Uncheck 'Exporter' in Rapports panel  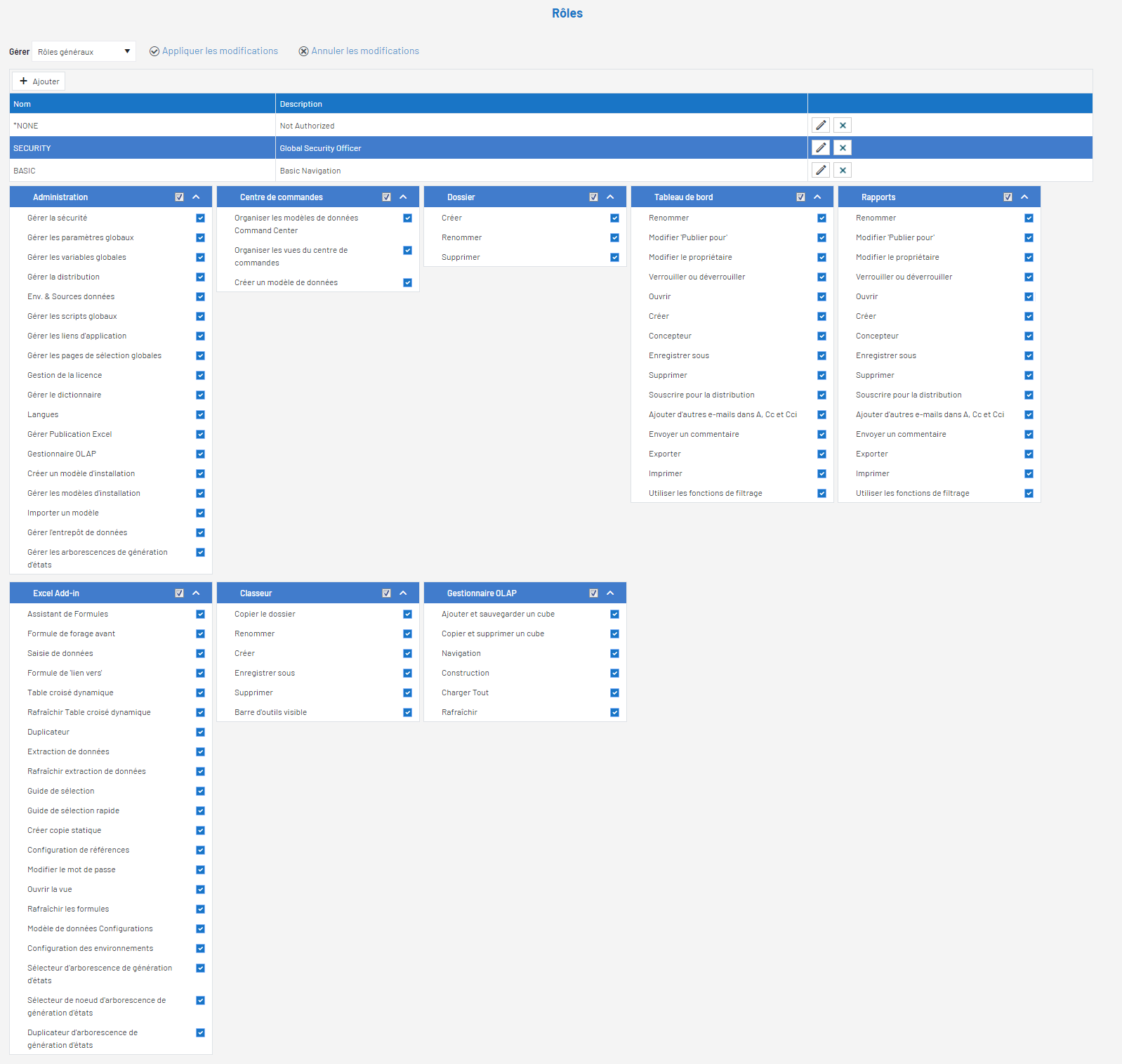coord(1029,454)
